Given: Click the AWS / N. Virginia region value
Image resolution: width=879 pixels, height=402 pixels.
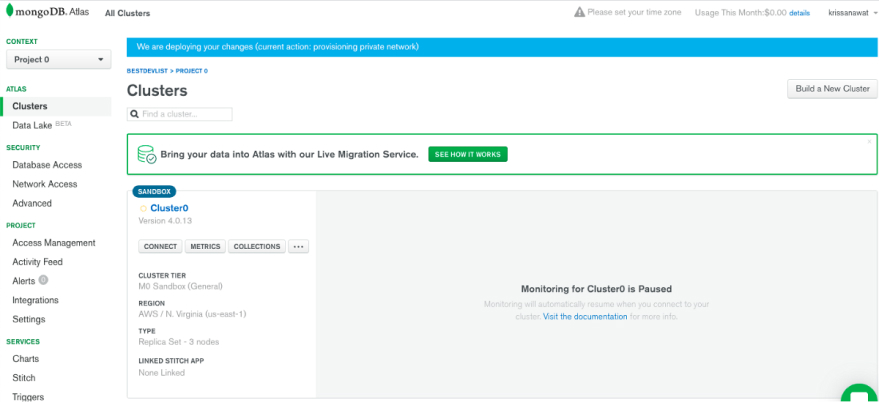Looking at the screenshot, I should pos(192,314).
